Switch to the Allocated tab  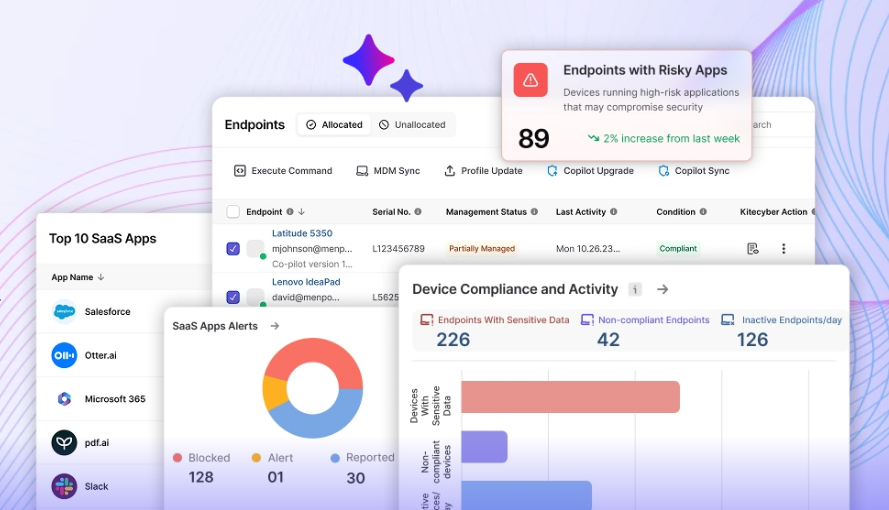[334, 125]
